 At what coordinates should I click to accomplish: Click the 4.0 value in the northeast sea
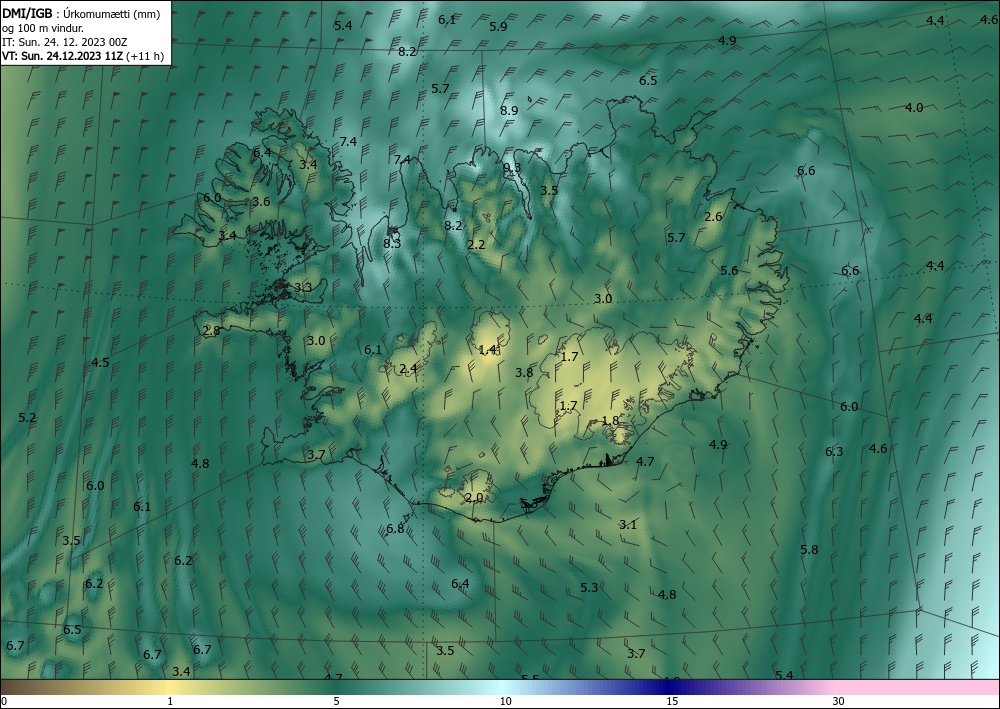pyautogui.click(x=915, y=108)
